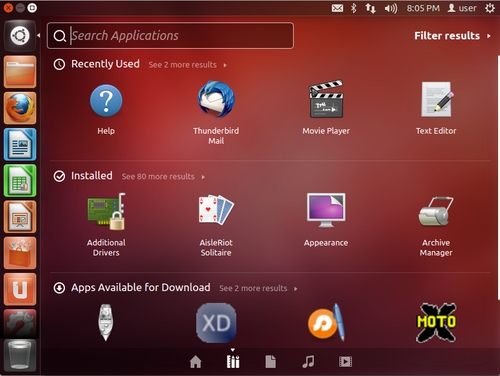Click the Recently Used section heading
This screenshot has width=500, height=376.
coord(105,64)
